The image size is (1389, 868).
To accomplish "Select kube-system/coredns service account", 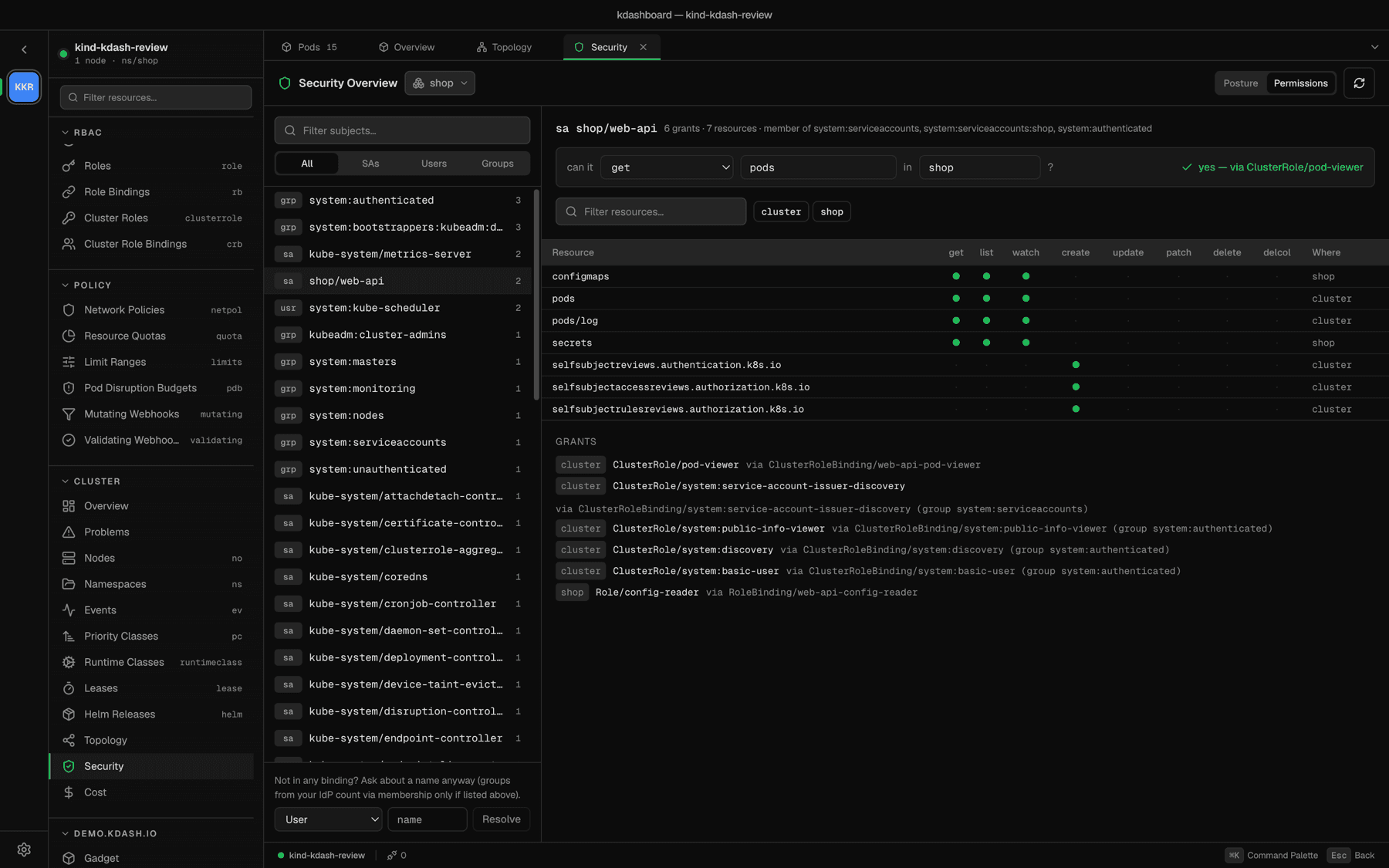I will click(x=398, y=576).
